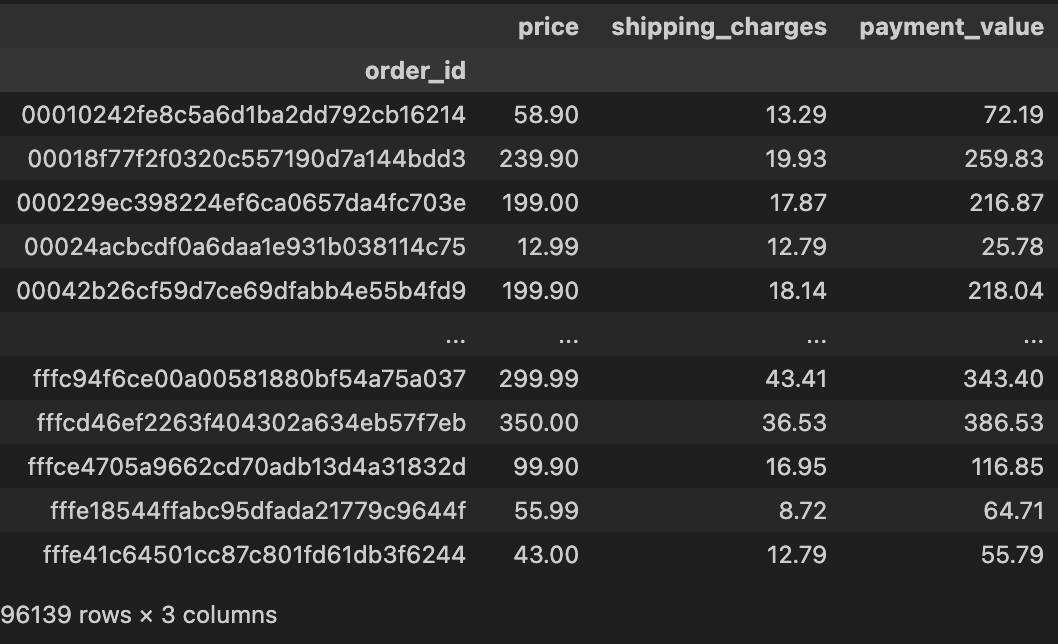This screenshot has width=1058, height=644.
Task: Click the payment value 72.19
Action: 1013,115
